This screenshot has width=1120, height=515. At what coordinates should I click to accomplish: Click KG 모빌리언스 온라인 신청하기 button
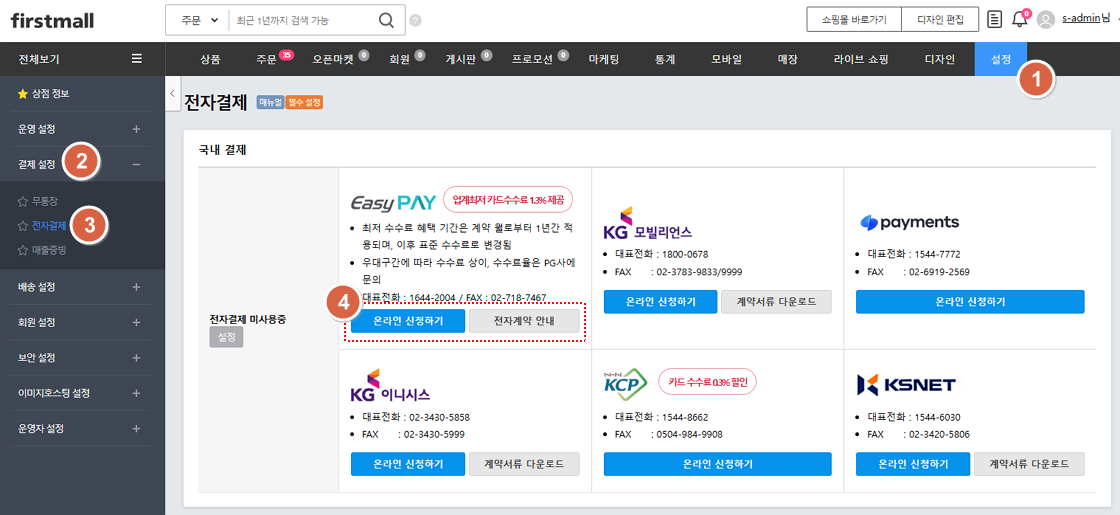coord(660,301)
